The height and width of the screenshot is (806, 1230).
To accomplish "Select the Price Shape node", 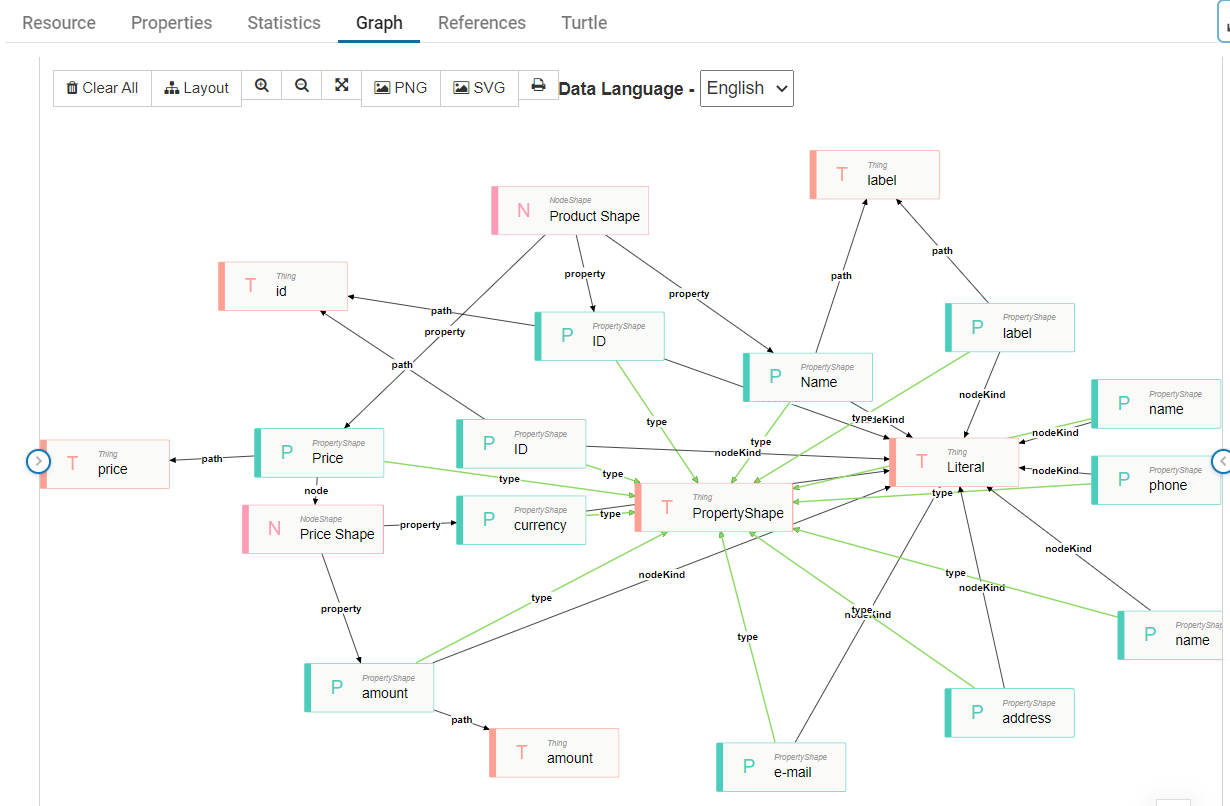I will pyautogui.click(x=313, y=529).
